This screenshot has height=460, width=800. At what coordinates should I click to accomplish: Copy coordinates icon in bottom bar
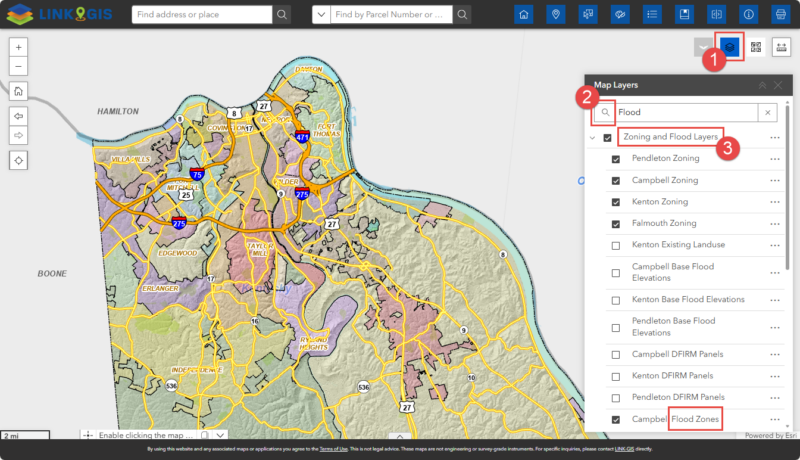point(205,435)
